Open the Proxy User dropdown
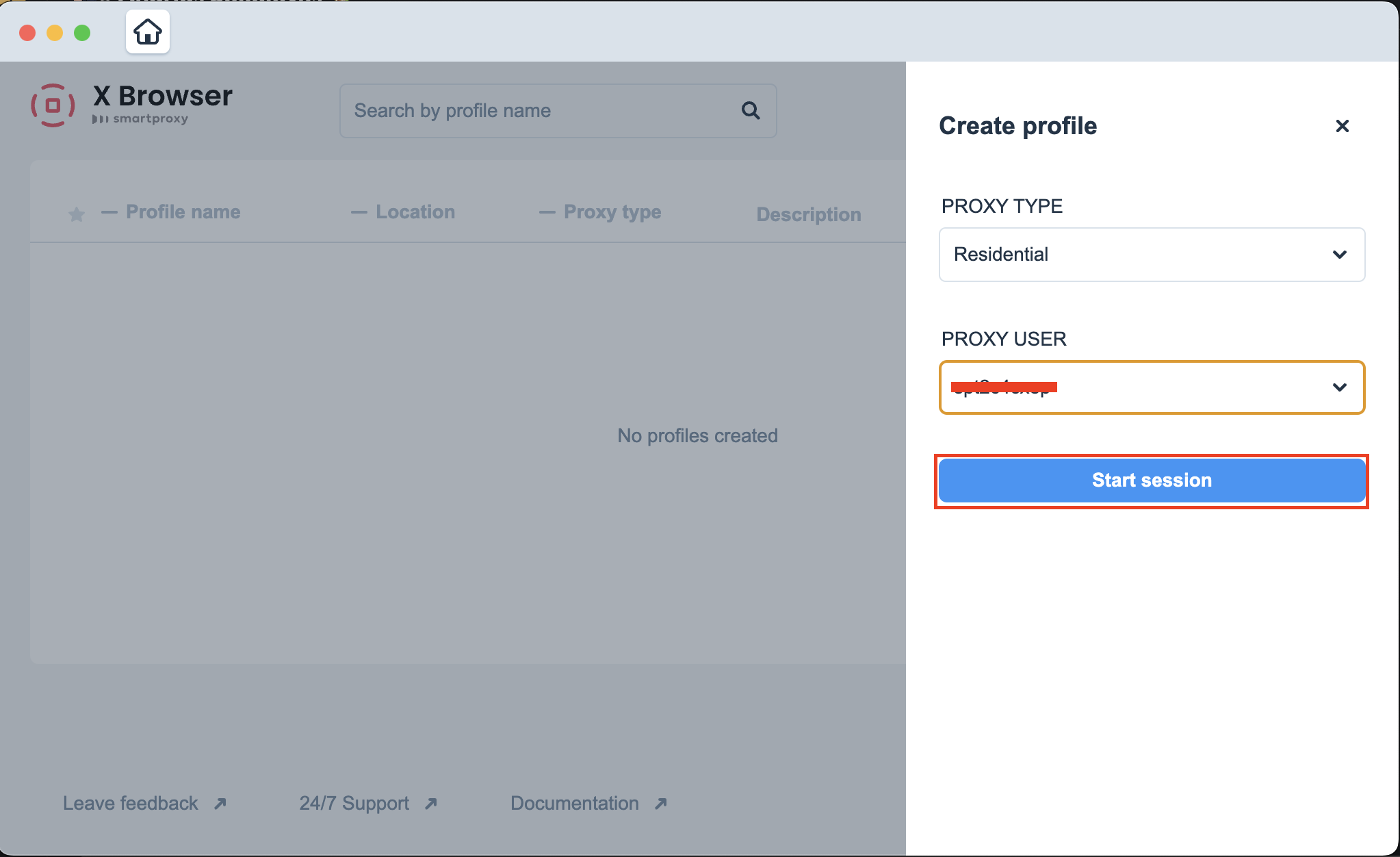This screenshot has width=1400, height=857. point(1151,387)
